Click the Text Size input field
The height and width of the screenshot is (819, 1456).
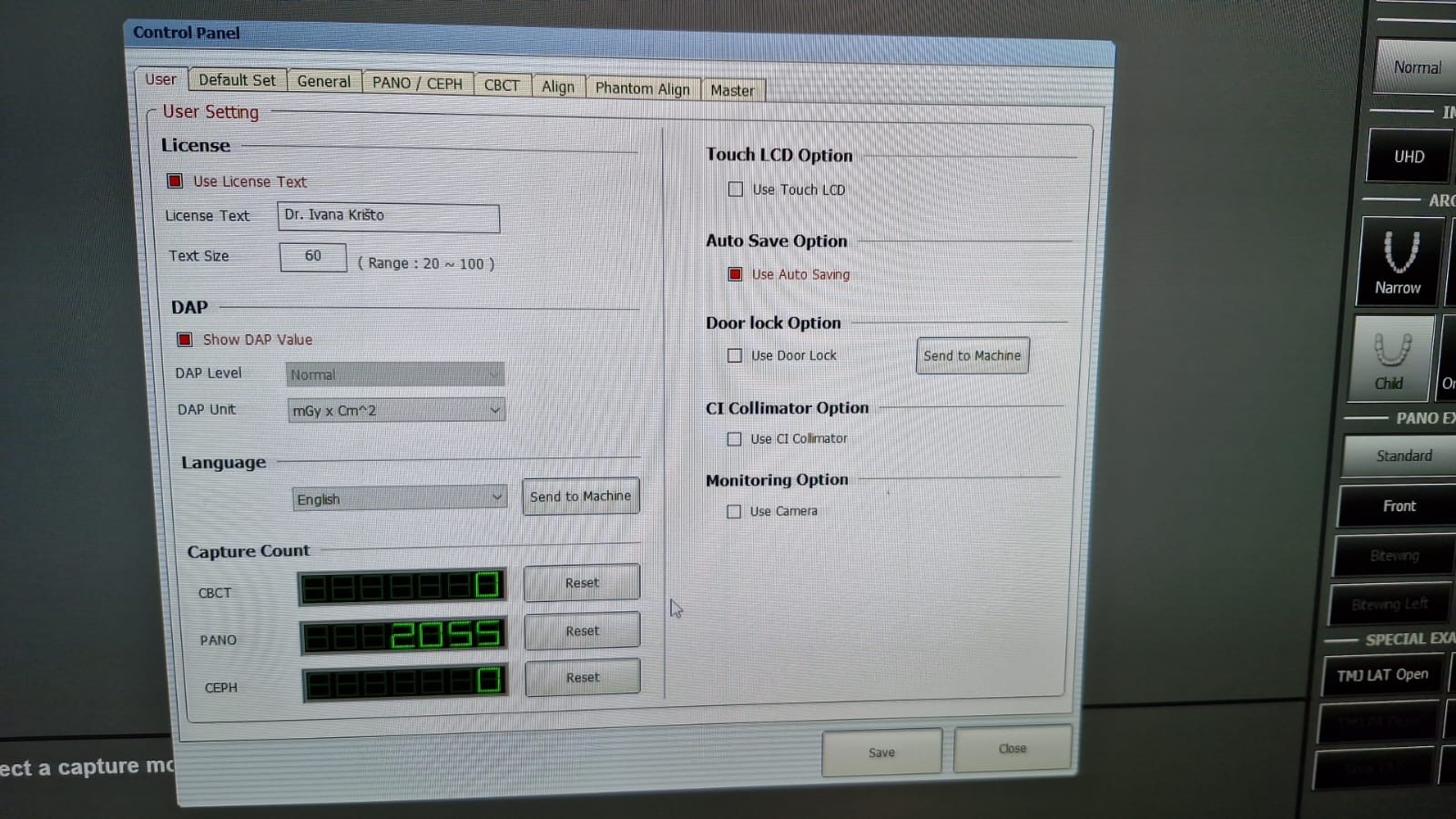312,257
